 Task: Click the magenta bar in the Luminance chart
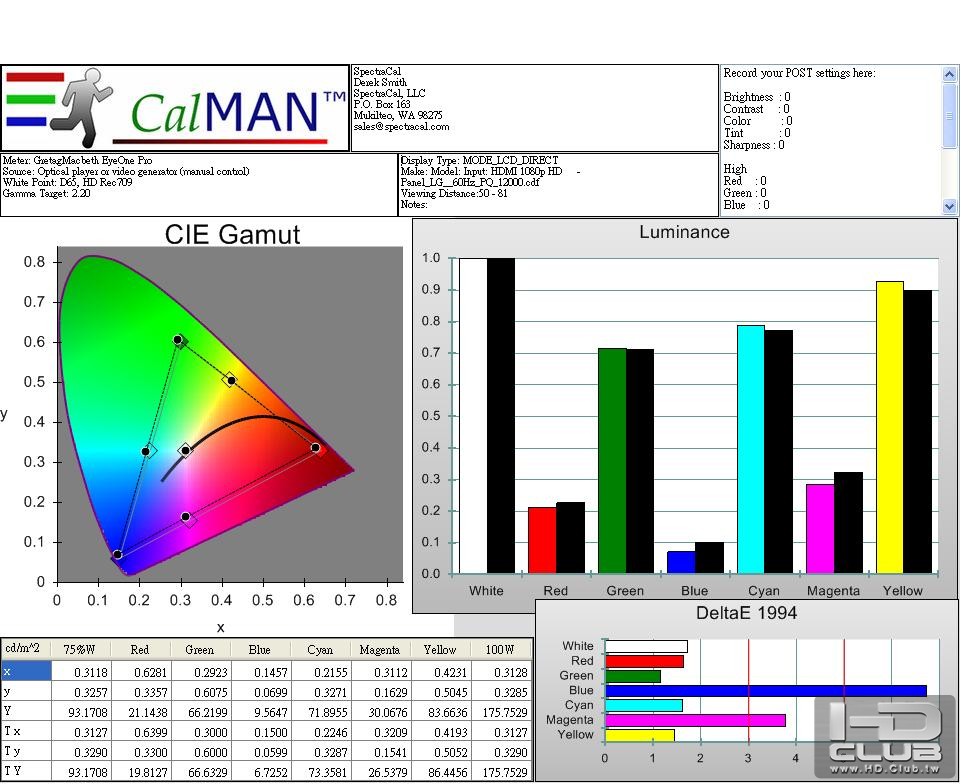(x=820, y=529)
